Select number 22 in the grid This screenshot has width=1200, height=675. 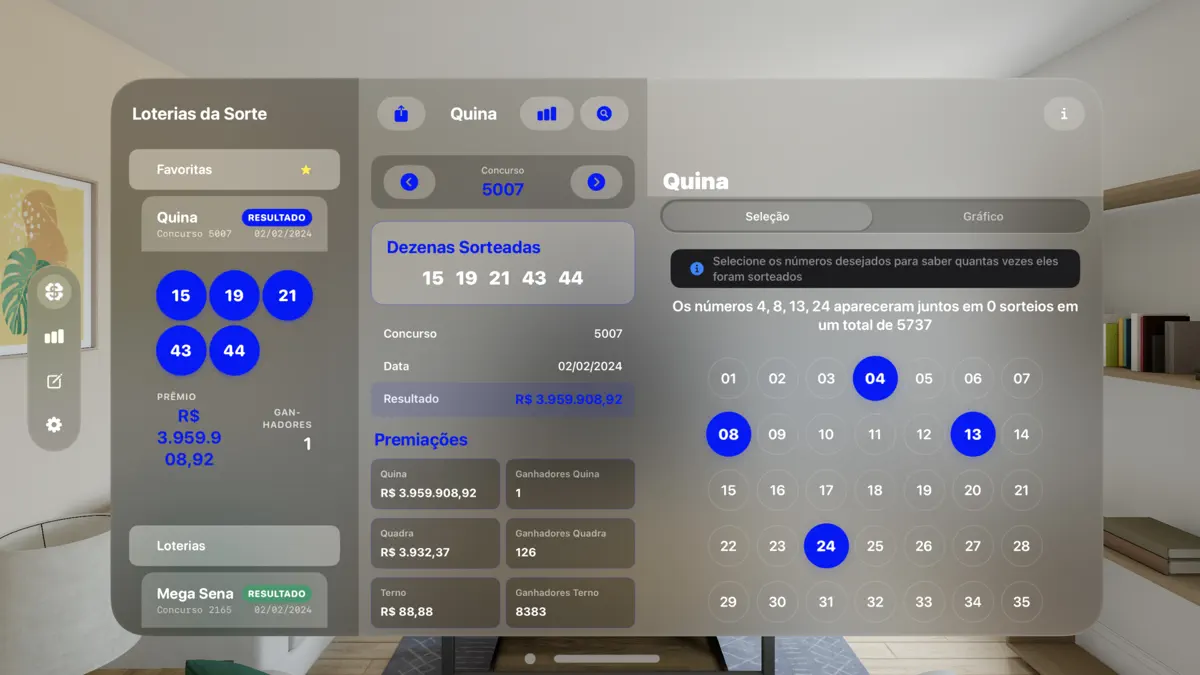tap(728, 546)
